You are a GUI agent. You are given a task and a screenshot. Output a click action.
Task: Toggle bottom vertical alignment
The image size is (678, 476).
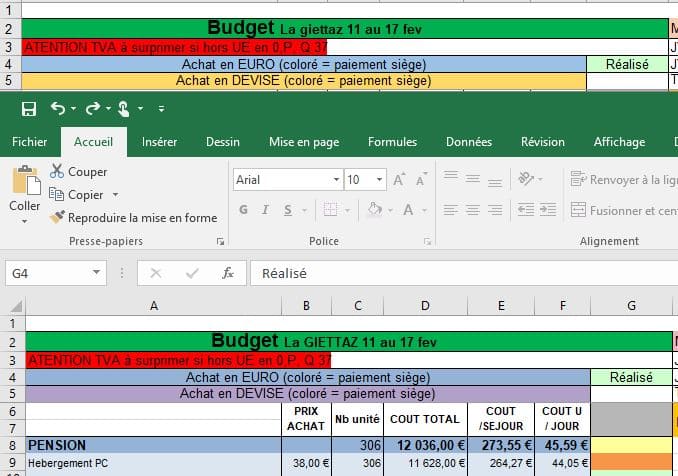(495, 181)
